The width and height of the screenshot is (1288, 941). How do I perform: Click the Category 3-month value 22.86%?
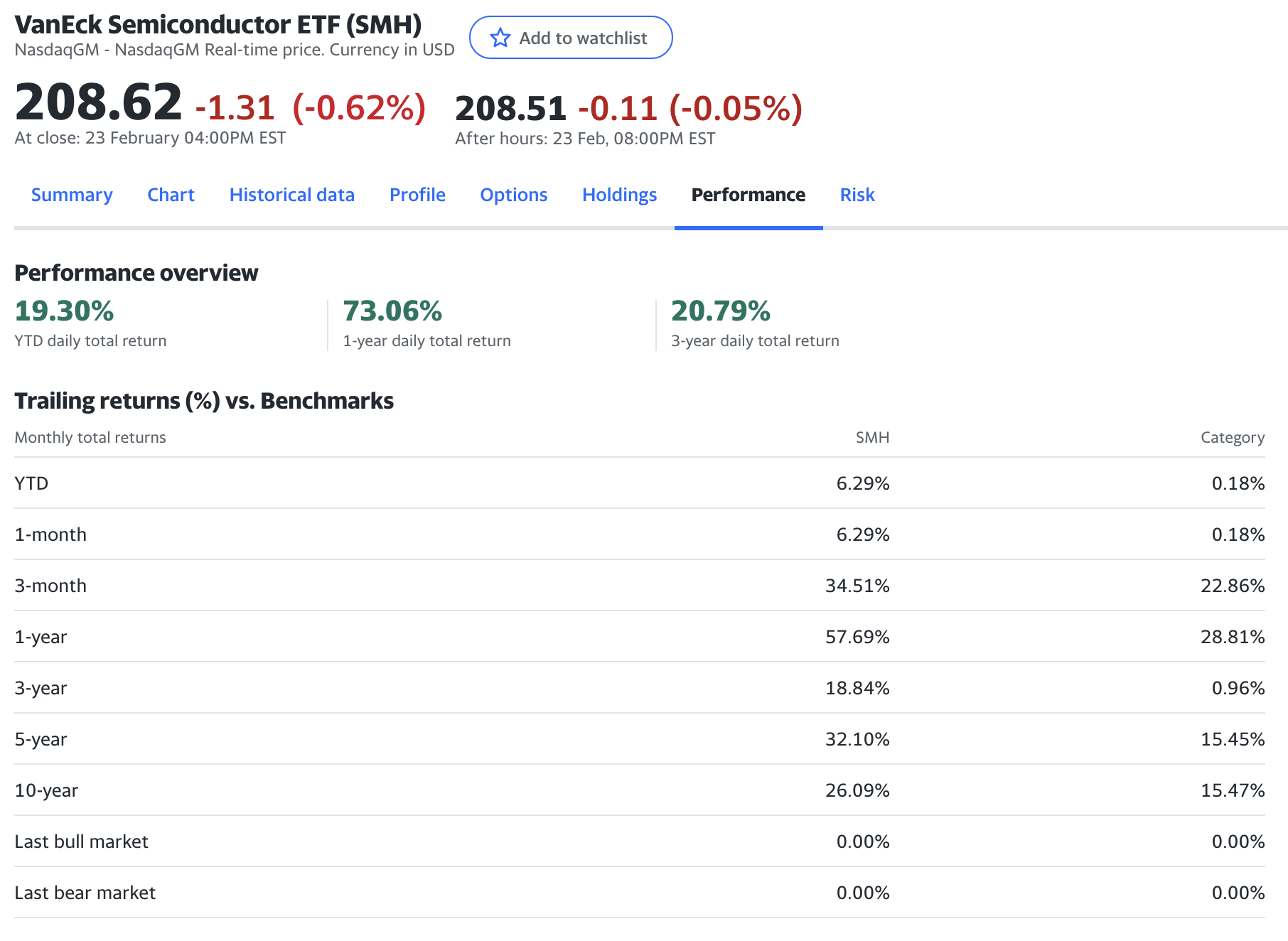1233,586
